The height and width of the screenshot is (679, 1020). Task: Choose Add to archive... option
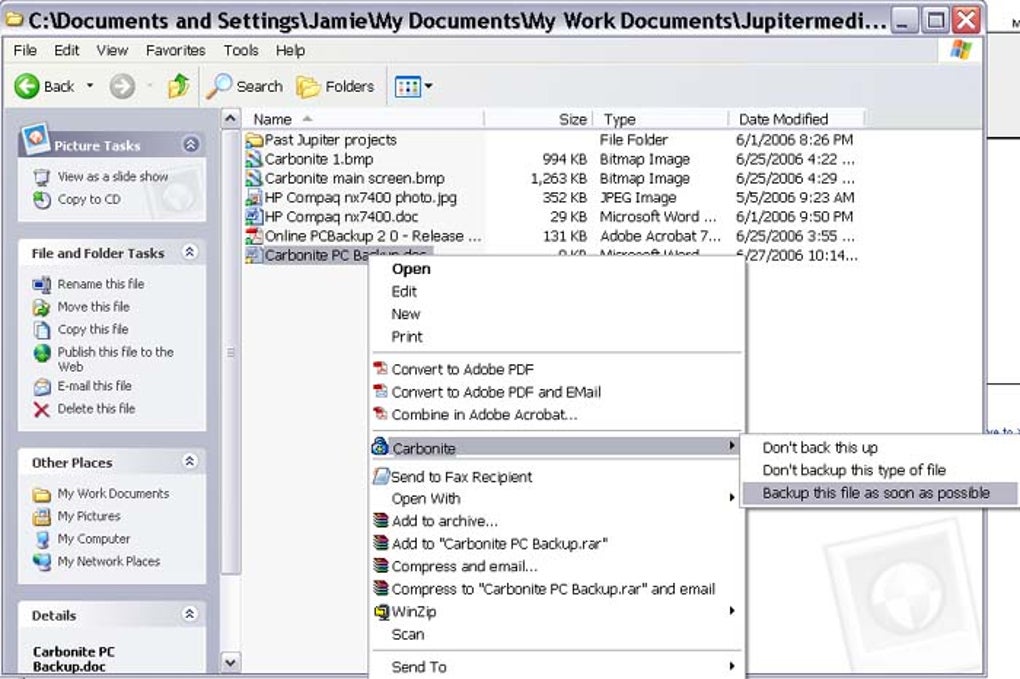[444, 521]
